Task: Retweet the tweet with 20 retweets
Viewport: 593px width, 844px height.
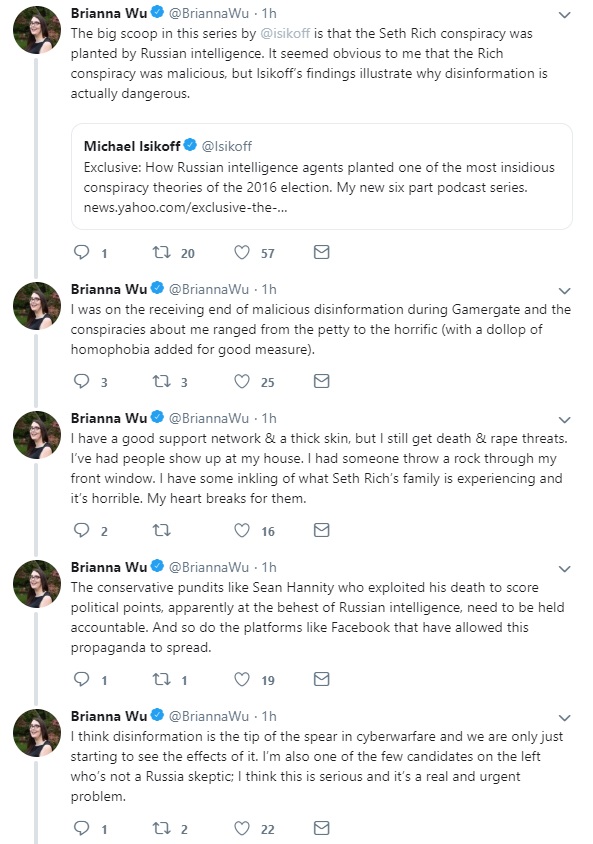Action: tap(161, 252)
